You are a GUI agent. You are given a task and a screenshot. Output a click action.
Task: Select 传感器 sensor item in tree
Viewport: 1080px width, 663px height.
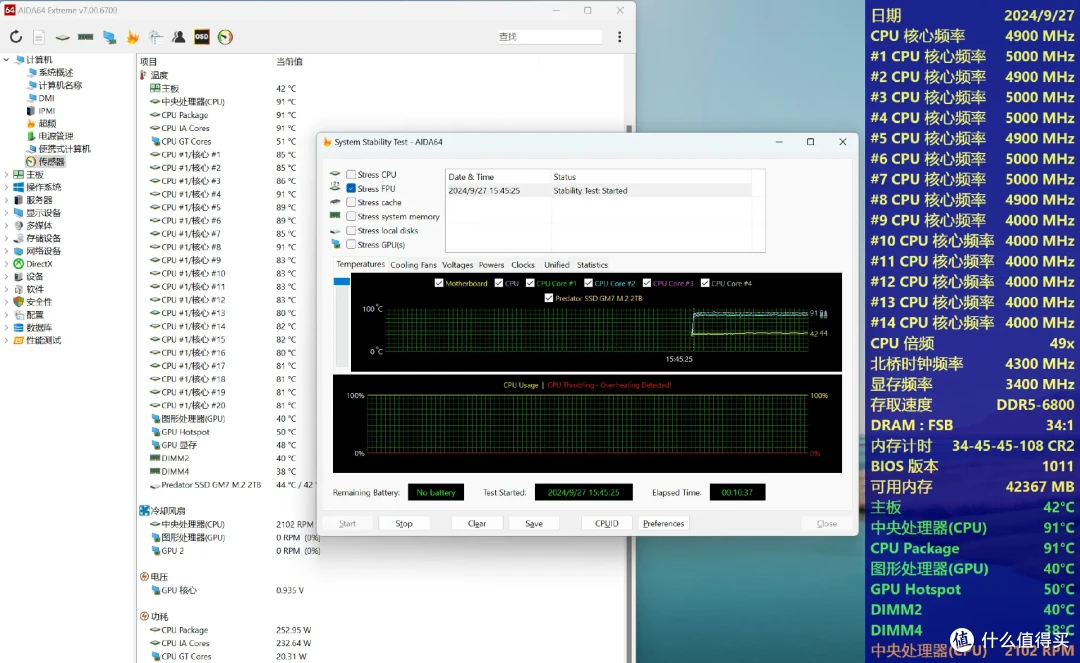tap(45, 162)
